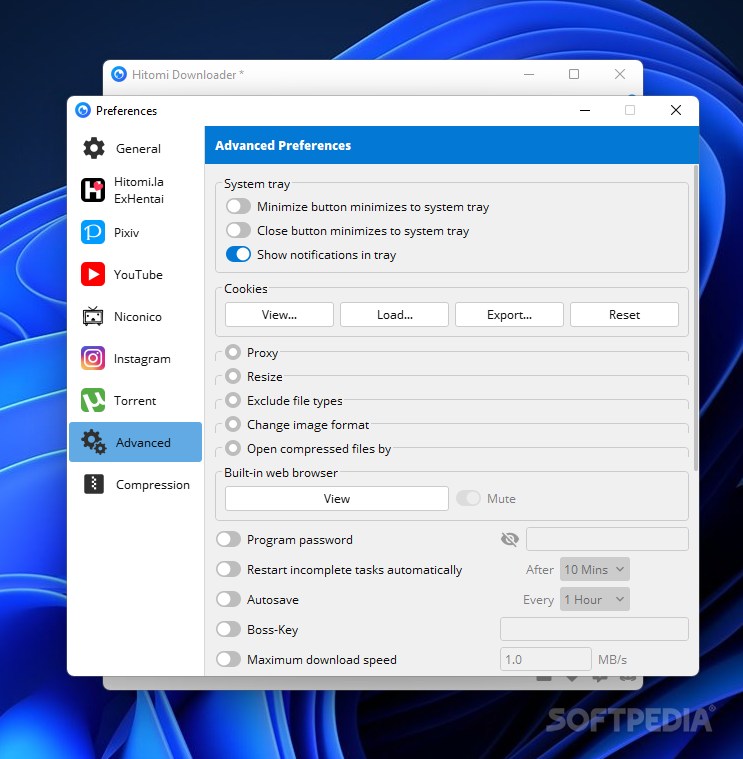The width and height of the screenshot is (743, 759).
Task: Expand Exclude file types section
Action: (233, 400)
